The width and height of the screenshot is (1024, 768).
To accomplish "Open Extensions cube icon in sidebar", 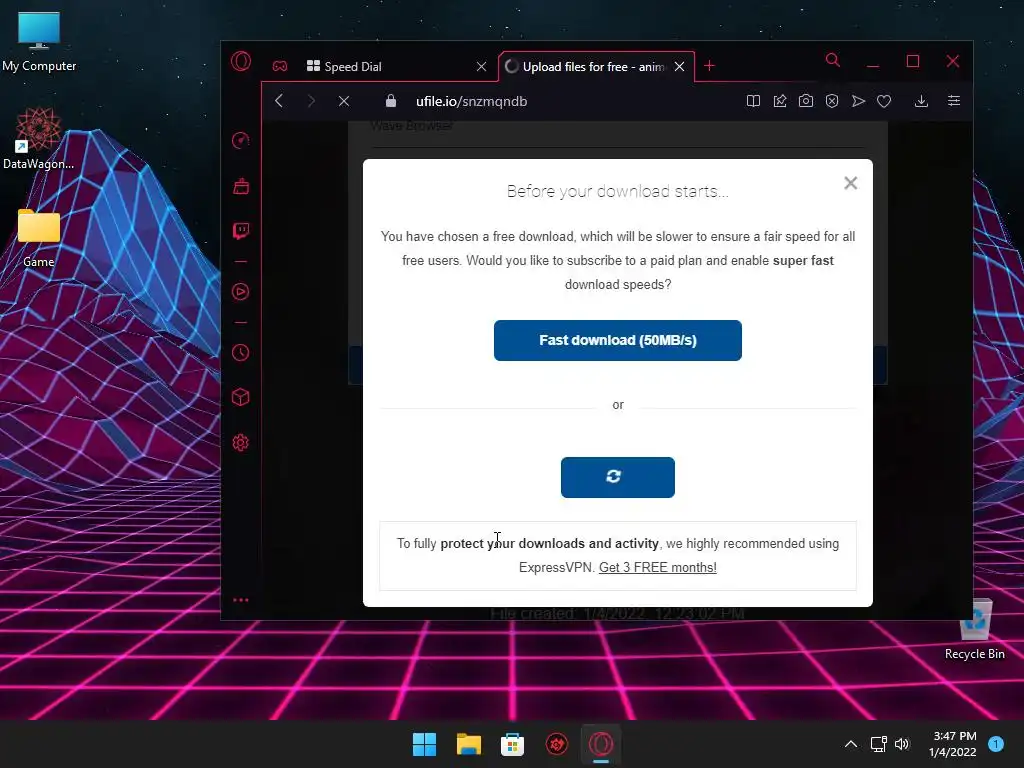I will [x=240, y=397].
